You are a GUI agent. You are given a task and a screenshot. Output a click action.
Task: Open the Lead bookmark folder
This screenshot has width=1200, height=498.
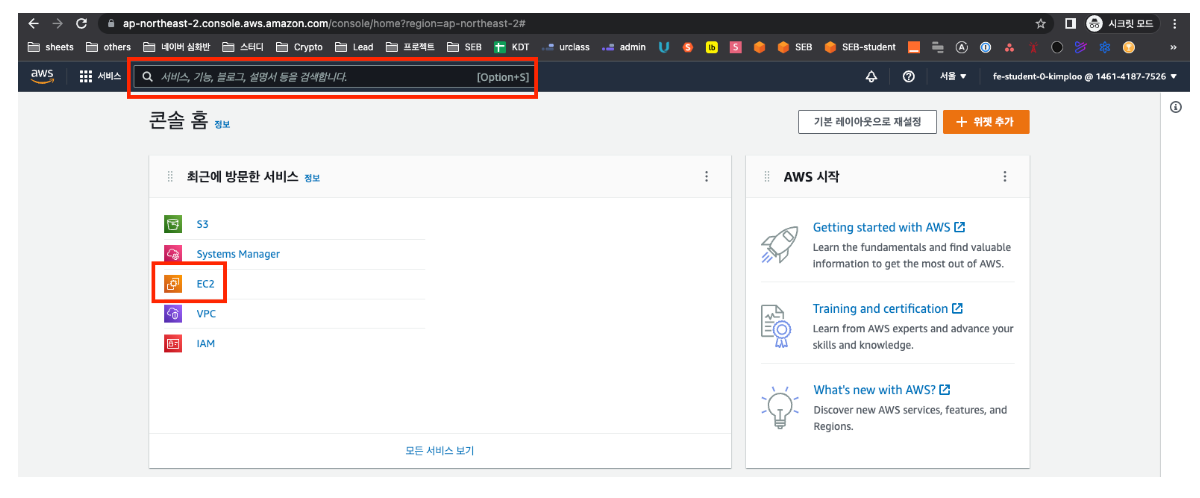[x=354, y=47]
